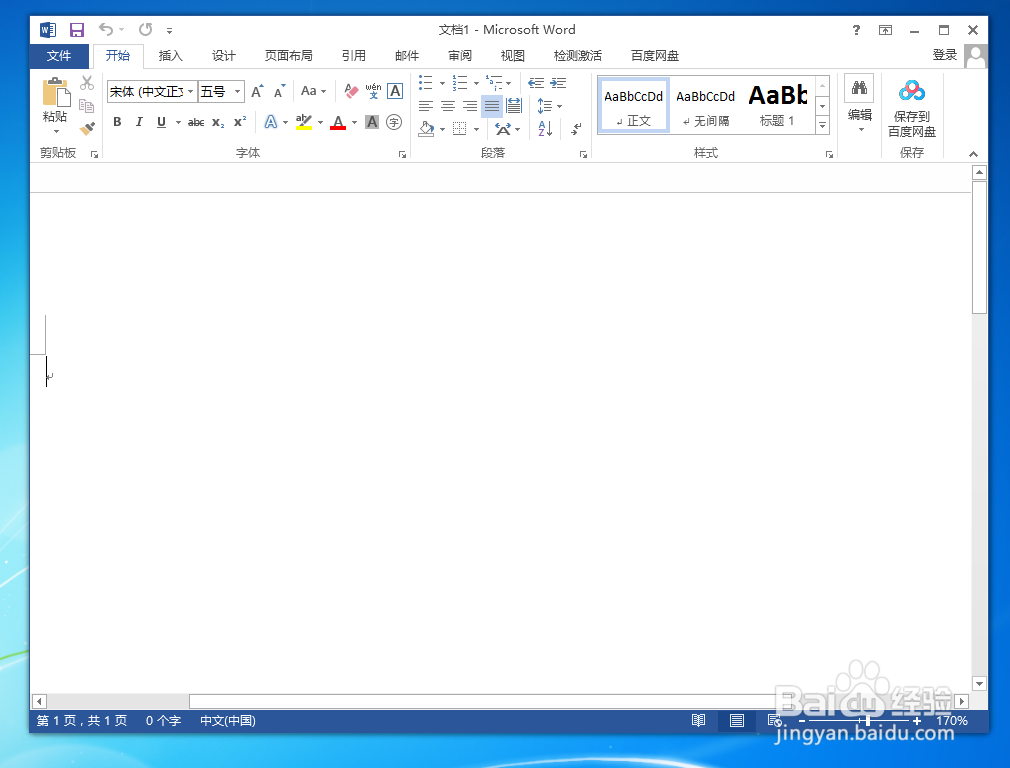Toggle bold formatting
The image size is (1010, 768).
pyautogui.click(x=117, y=122)
